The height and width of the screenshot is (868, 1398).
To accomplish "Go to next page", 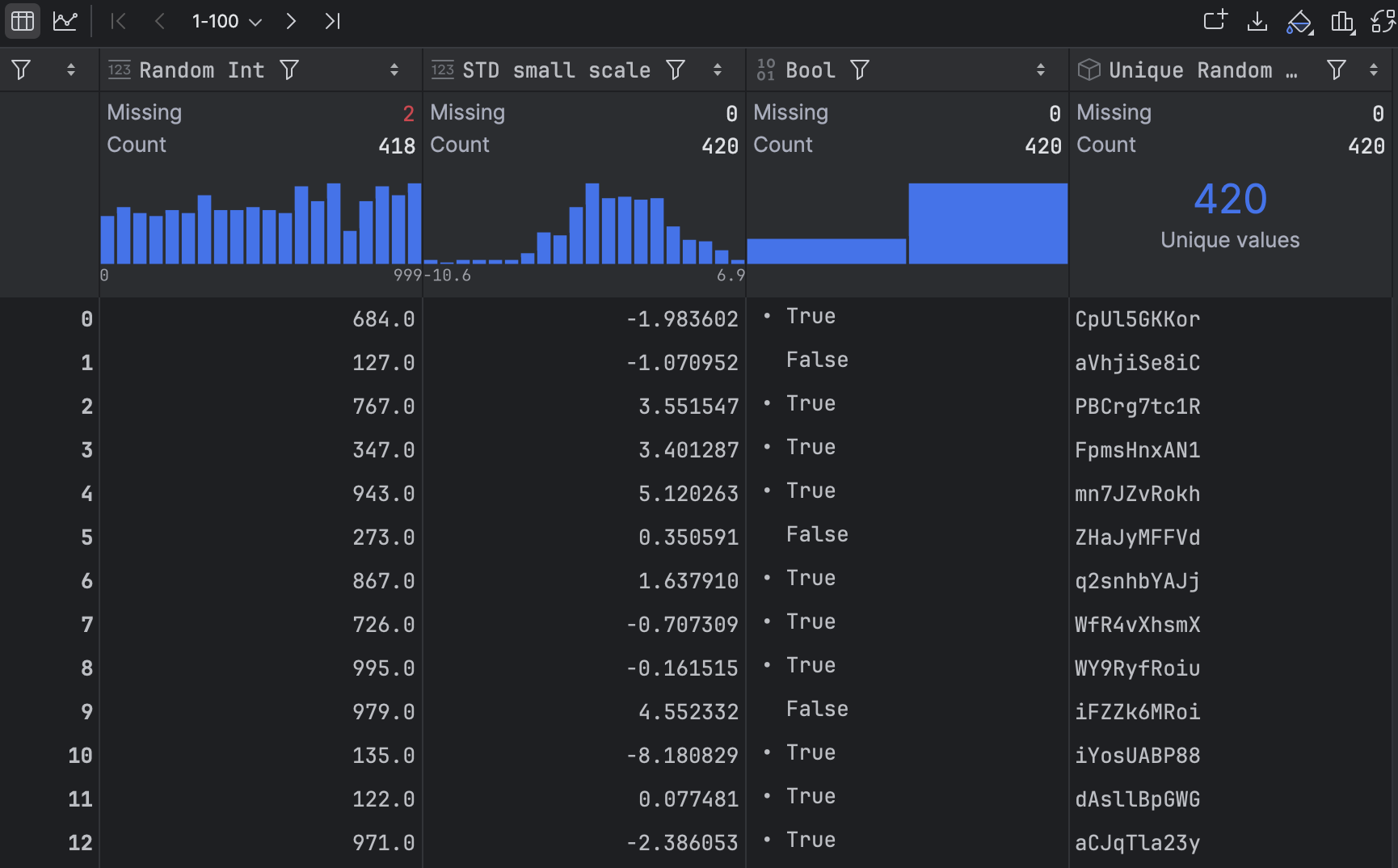I will coord(291,21).
